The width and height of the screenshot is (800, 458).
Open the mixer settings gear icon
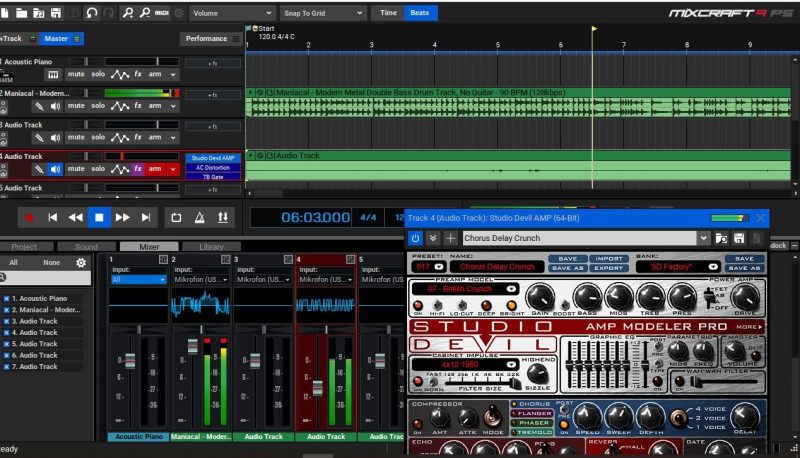81,263
